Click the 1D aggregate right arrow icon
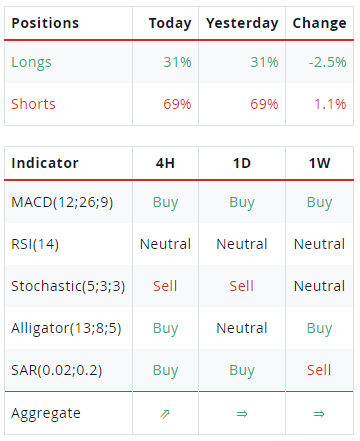The width and height of the screenshot is (360, 441). [x=242, y=414]
